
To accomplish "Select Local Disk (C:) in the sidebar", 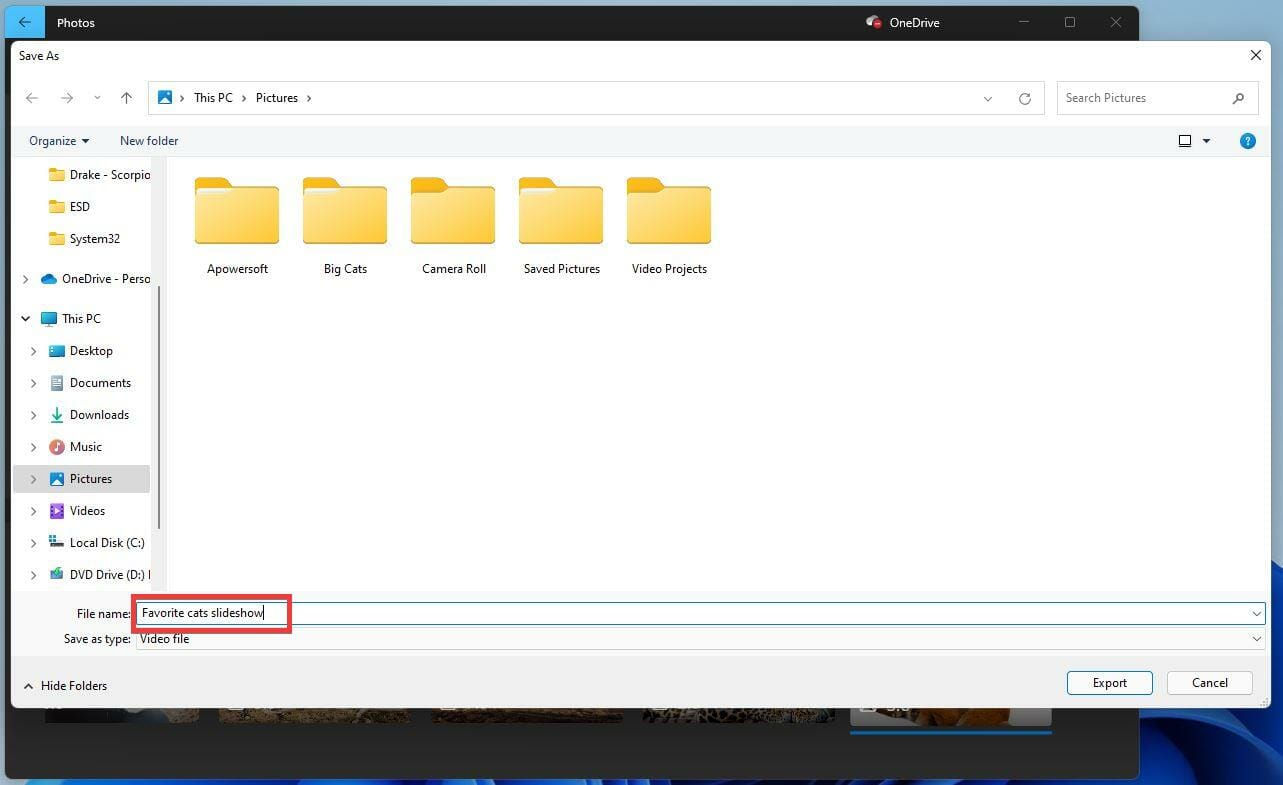I will (107, 542).
